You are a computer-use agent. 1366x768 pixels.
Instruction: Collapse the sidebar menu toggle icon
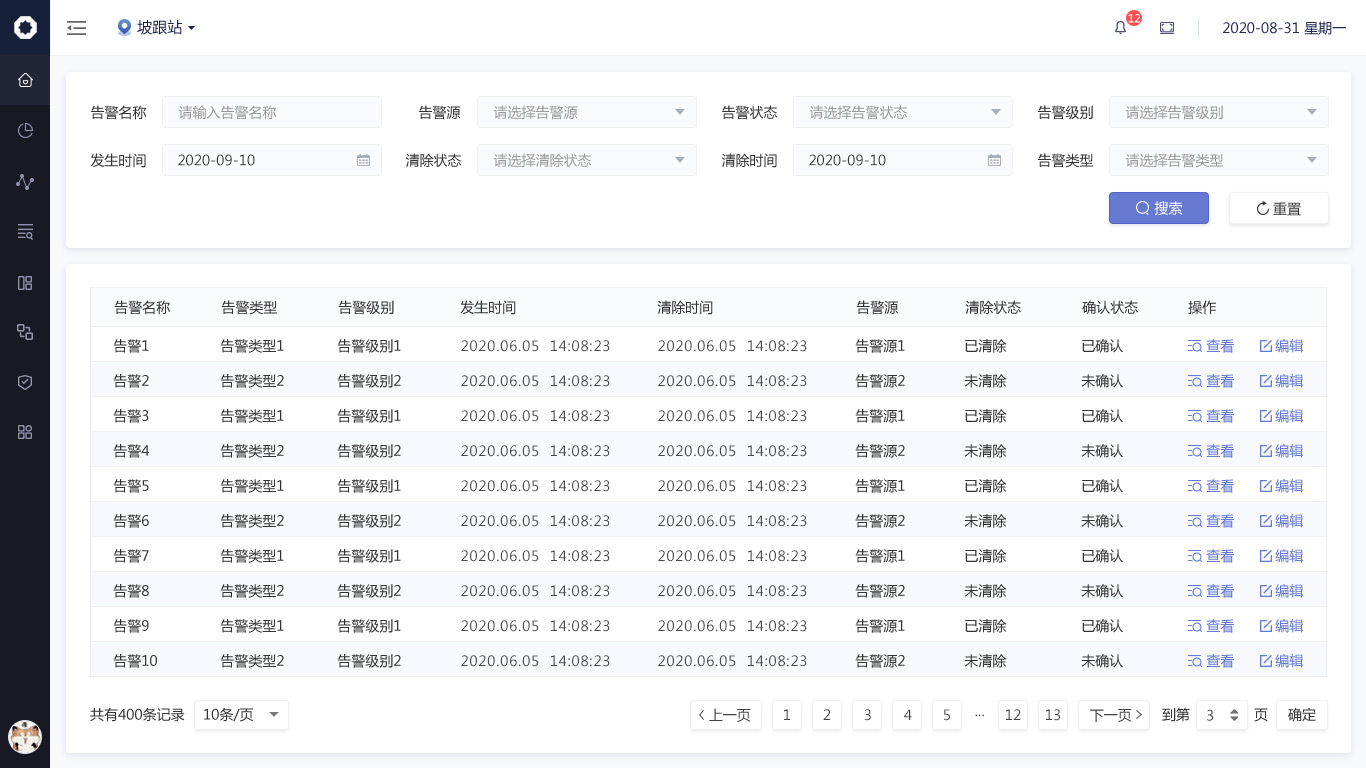click(77, 28)
